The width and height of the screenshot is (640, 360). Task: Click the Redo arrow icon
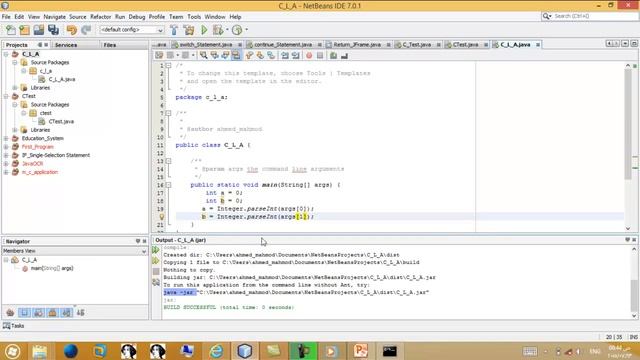coord(86,30)
